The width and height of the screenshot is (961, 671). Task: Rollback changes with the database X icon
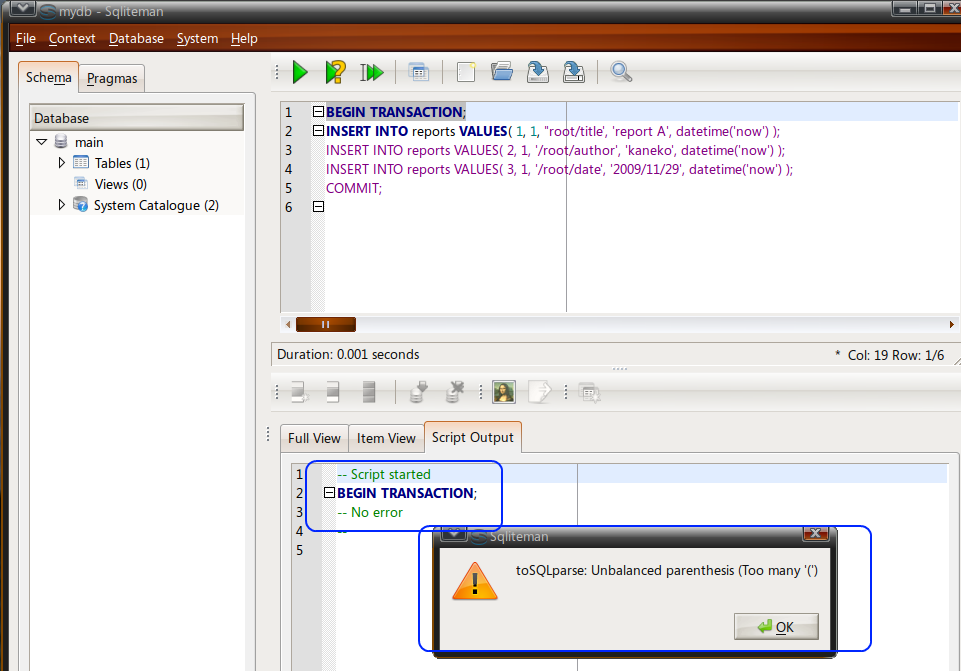coord(454,392)
